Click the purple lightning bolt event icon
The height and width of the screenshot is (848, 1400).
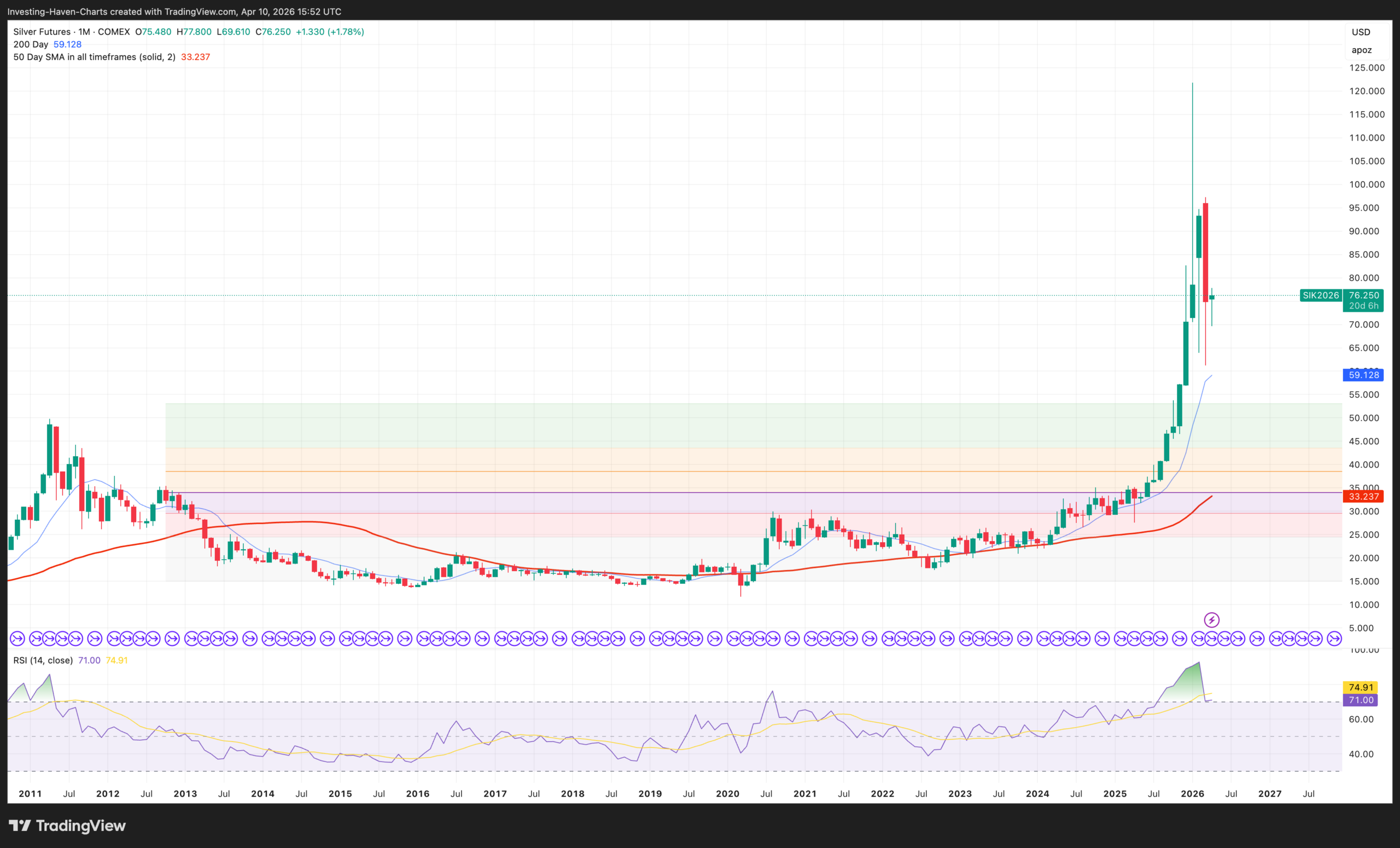[x=1211, y=619]
